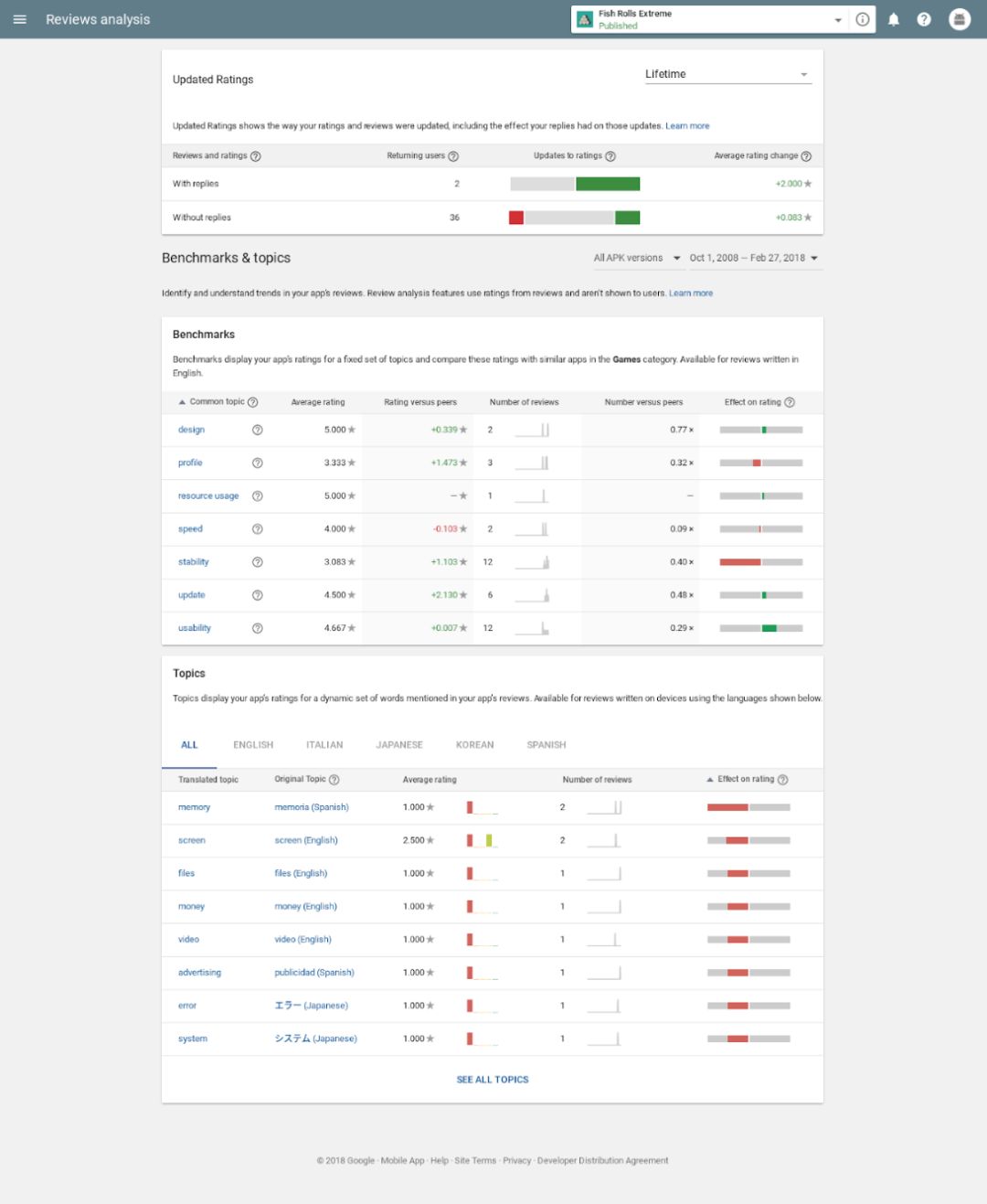This screenshot has height=1204, width=987.
Task: Open help icon for stability topic
Action: pyautogui.click(x=258, y=562)
